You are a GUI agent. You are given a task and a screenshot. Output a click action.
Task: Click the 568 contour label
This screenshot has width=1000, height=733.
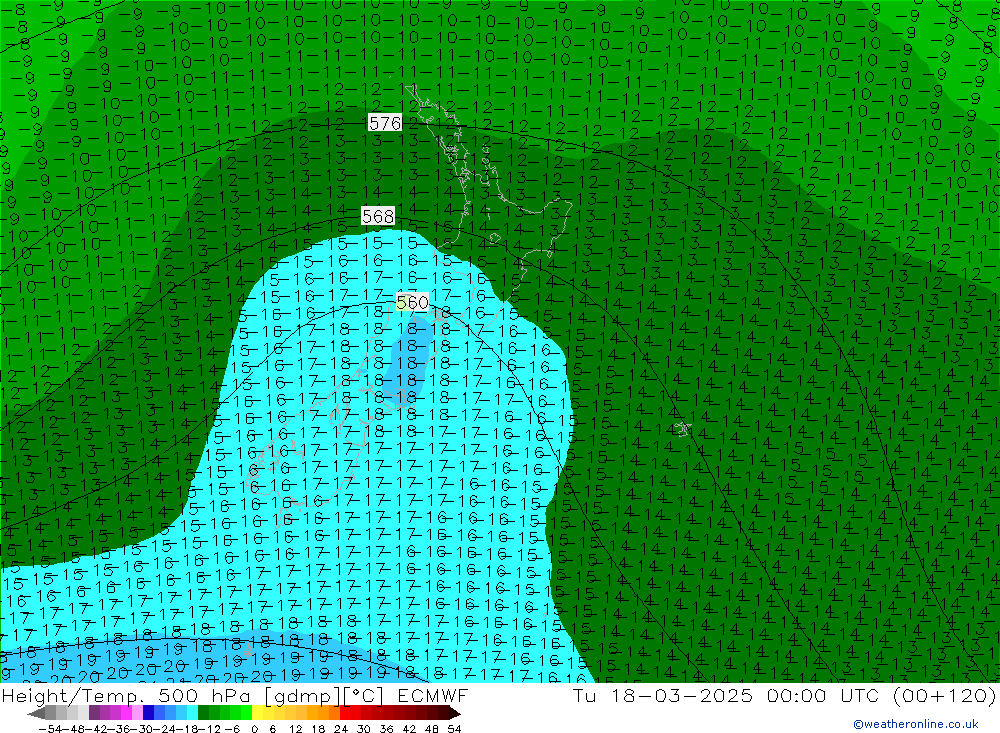tap(378, 216)
